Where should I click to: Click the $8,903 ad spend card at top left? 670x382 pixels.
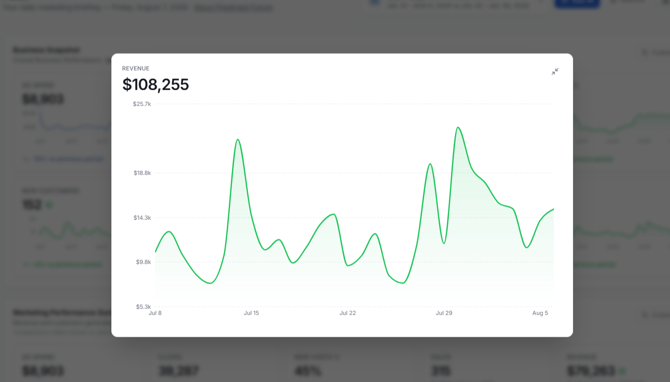(43, 99)
